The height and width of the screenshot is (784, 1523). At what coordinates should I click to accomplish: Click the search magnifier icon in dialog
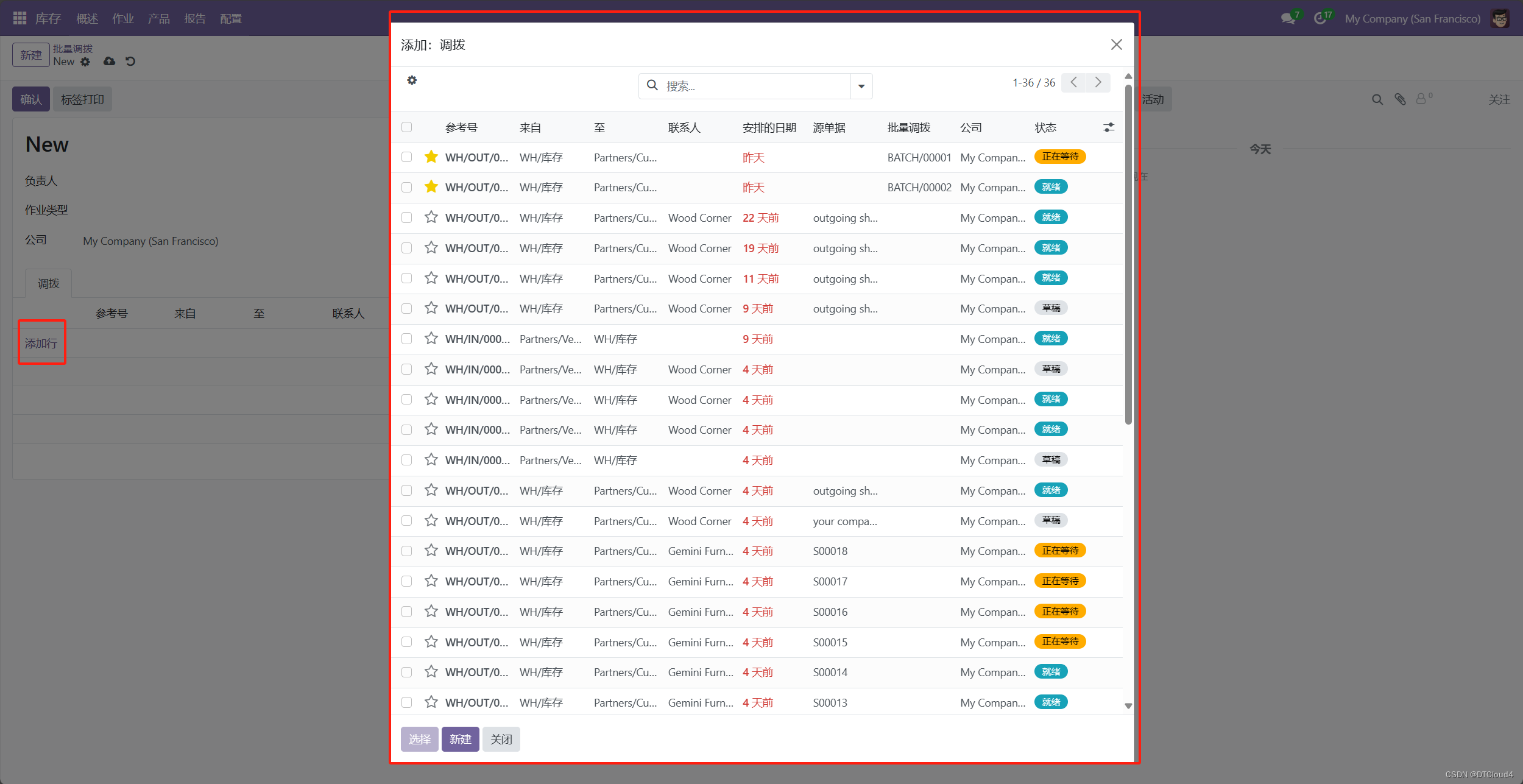[x=652, y=85]
